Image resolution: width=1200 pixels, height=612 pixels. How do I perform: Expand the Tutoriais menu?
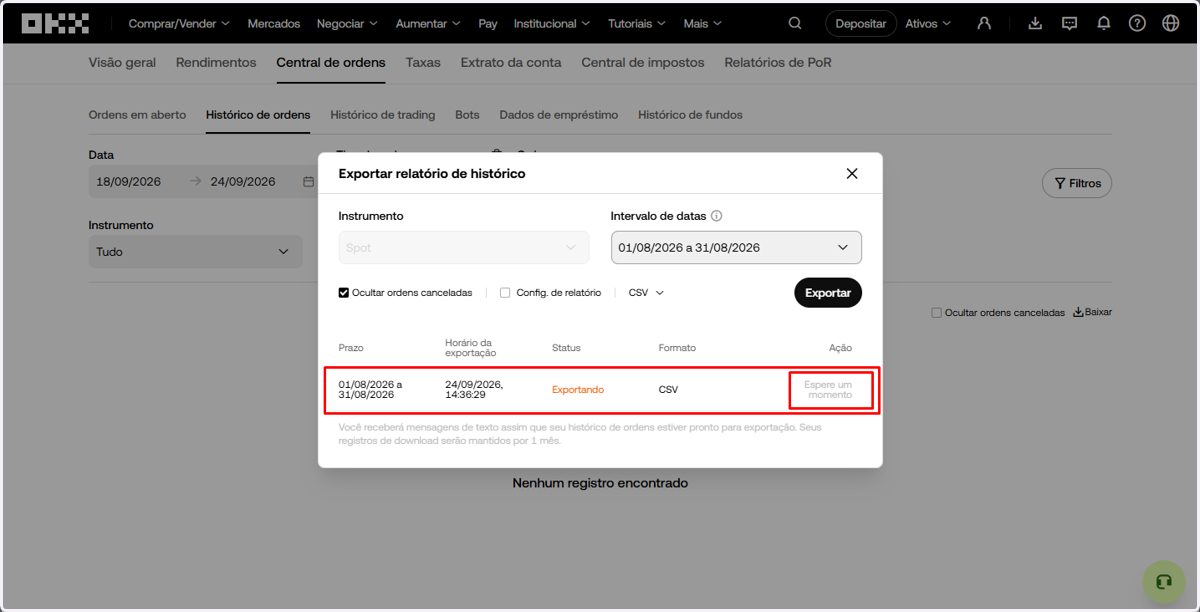pos(636,23)
